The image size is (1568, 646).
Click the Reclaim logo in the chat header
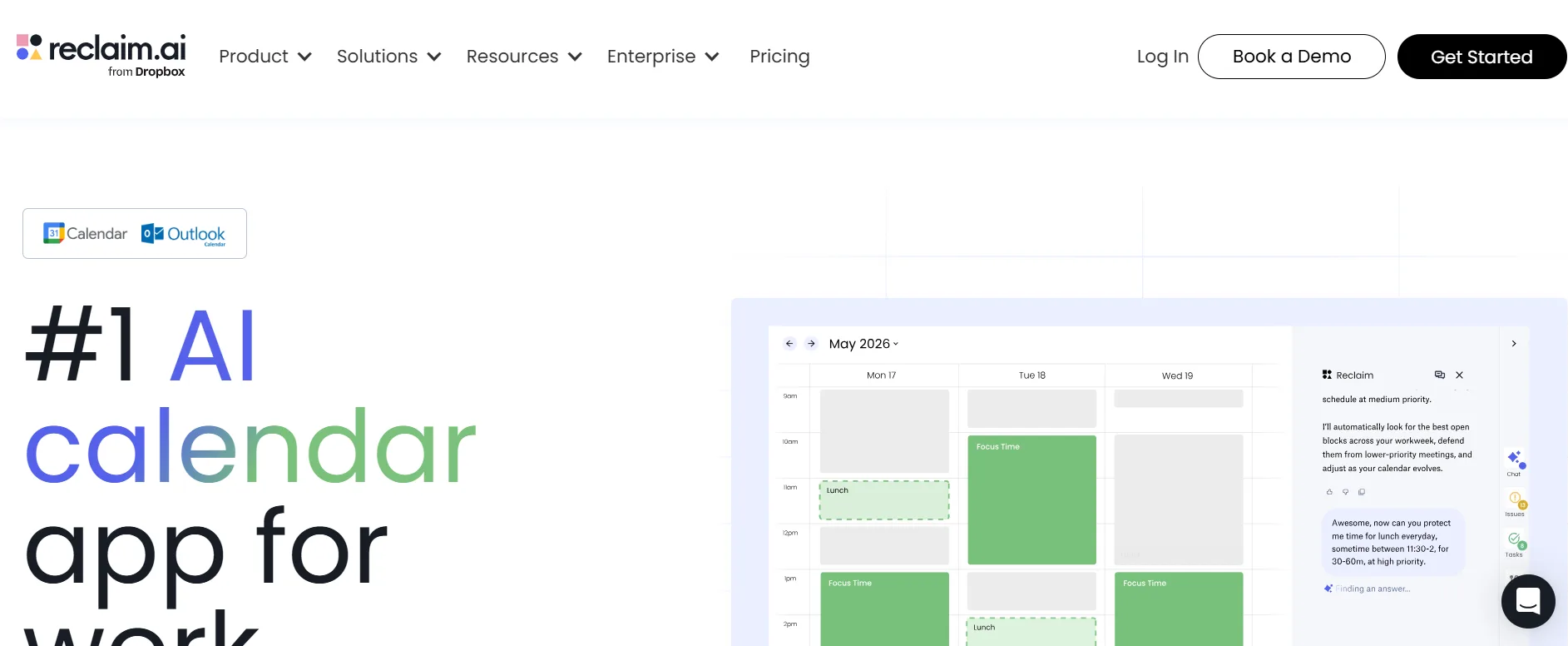[1327, 375]
